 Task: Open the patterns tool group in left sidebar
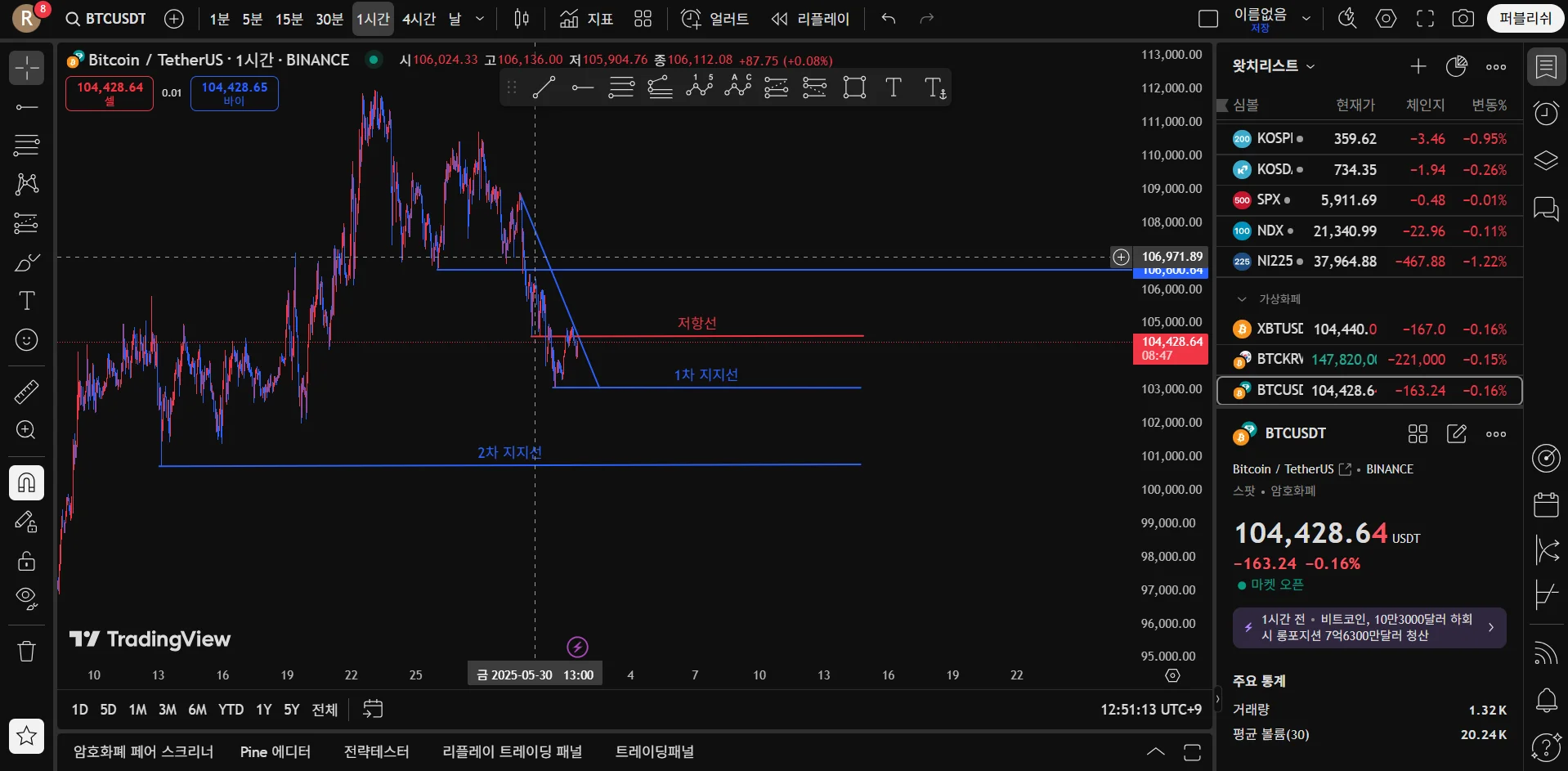27,184
